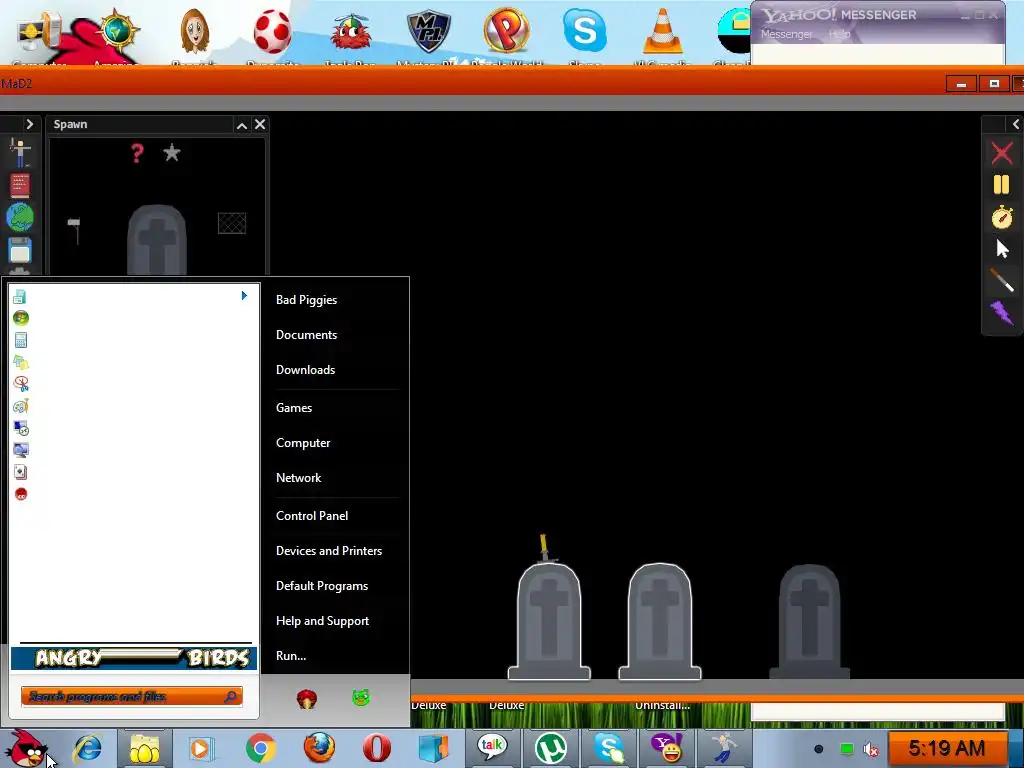Close the Spawn panel
Viewport: 1024px width, 768px height.
[260, 124]
